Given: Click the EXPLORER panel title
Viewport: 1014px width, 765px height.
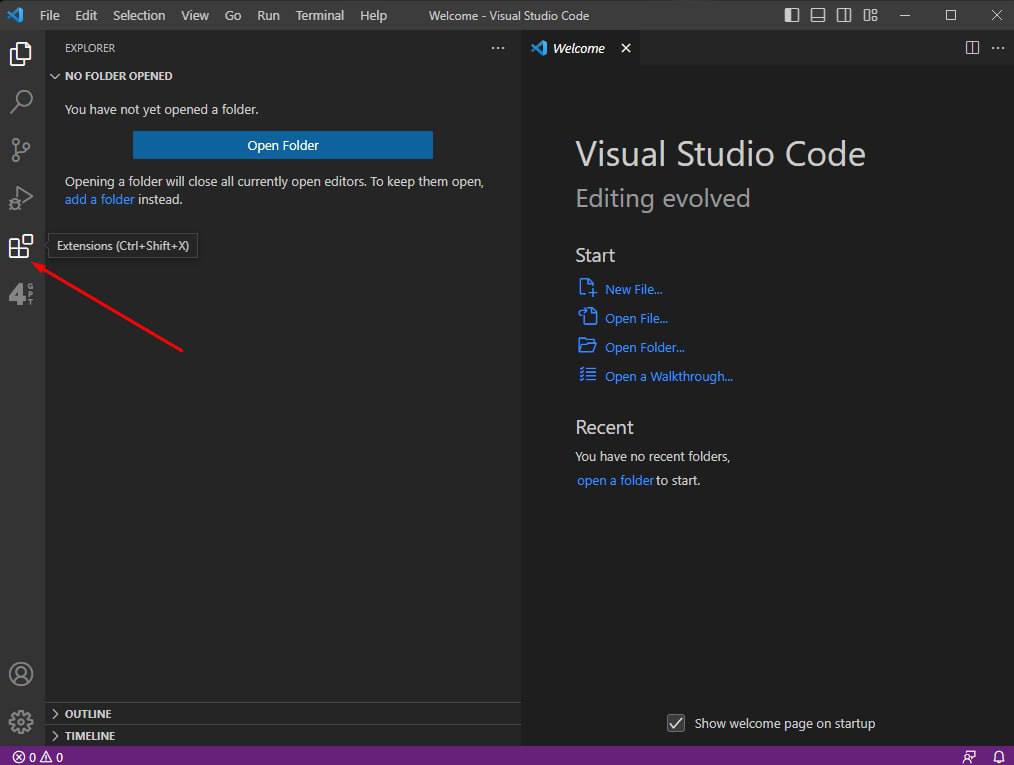Looking at the screenshot, I should [x=90, y=48].
